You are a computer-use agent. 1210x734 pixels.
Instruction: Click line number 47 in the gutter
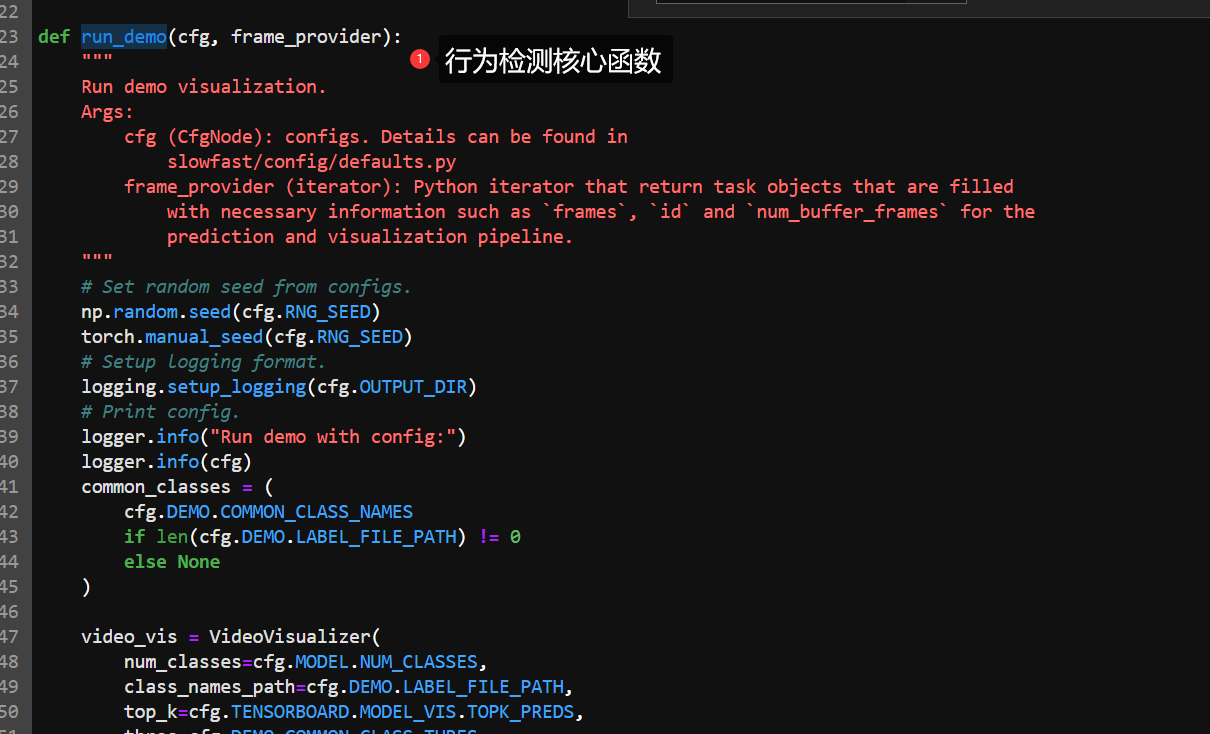pyautogui.click(x=11, y=636)
